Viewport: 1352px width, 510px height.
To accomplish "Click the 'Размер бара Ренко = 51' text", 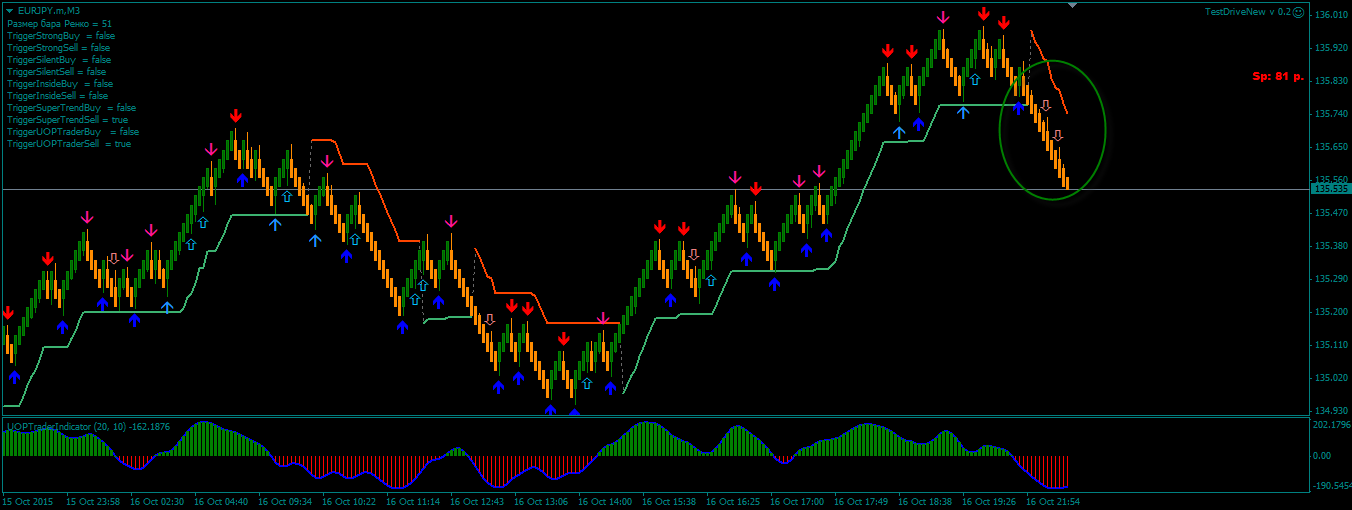I will (59, 23).
